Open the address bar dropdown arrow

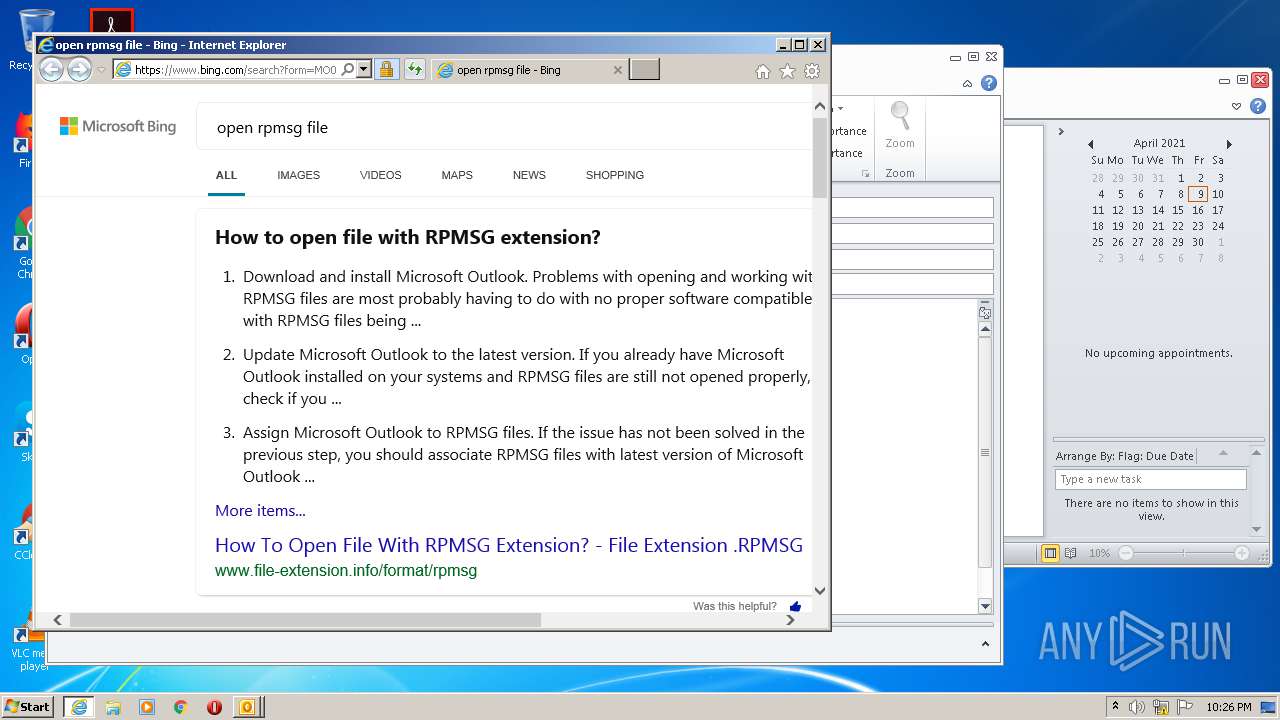tap(364, 70)
